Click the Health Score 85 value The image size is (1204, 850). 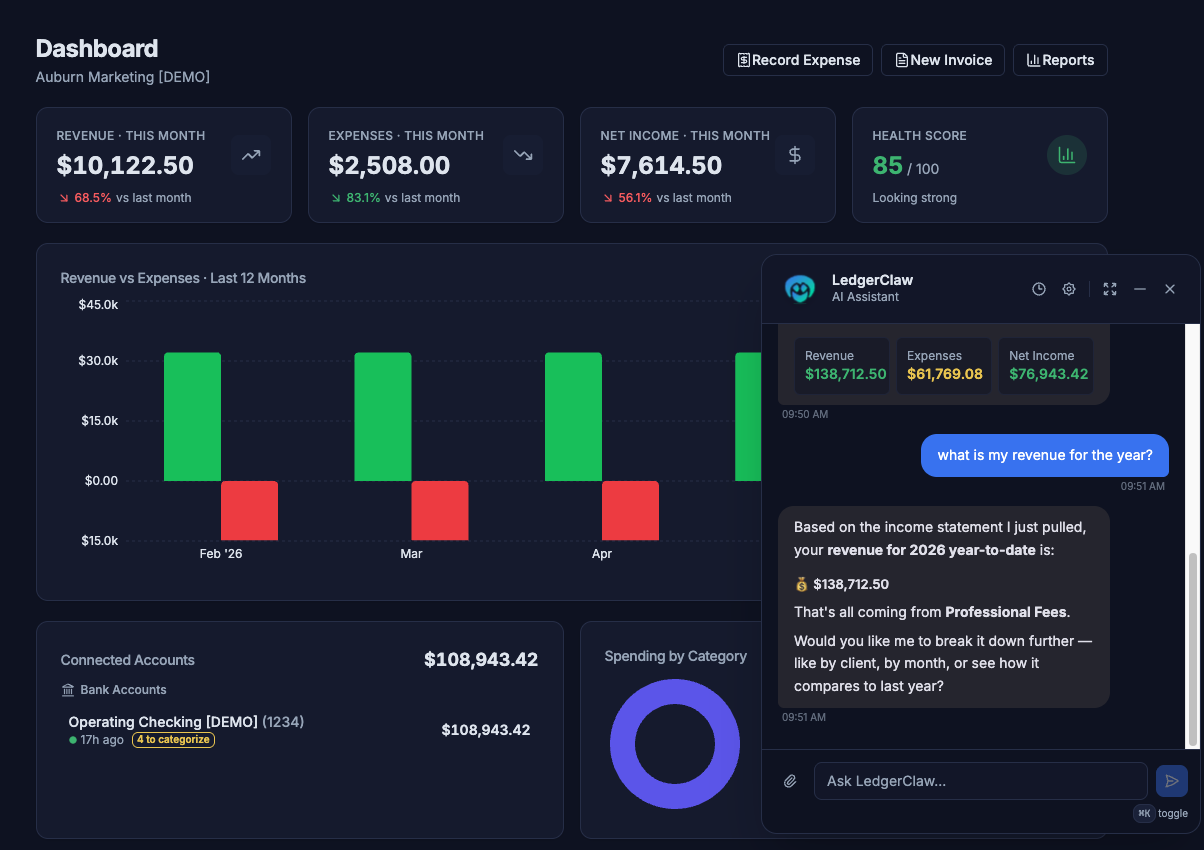click(x=887, y=166)
